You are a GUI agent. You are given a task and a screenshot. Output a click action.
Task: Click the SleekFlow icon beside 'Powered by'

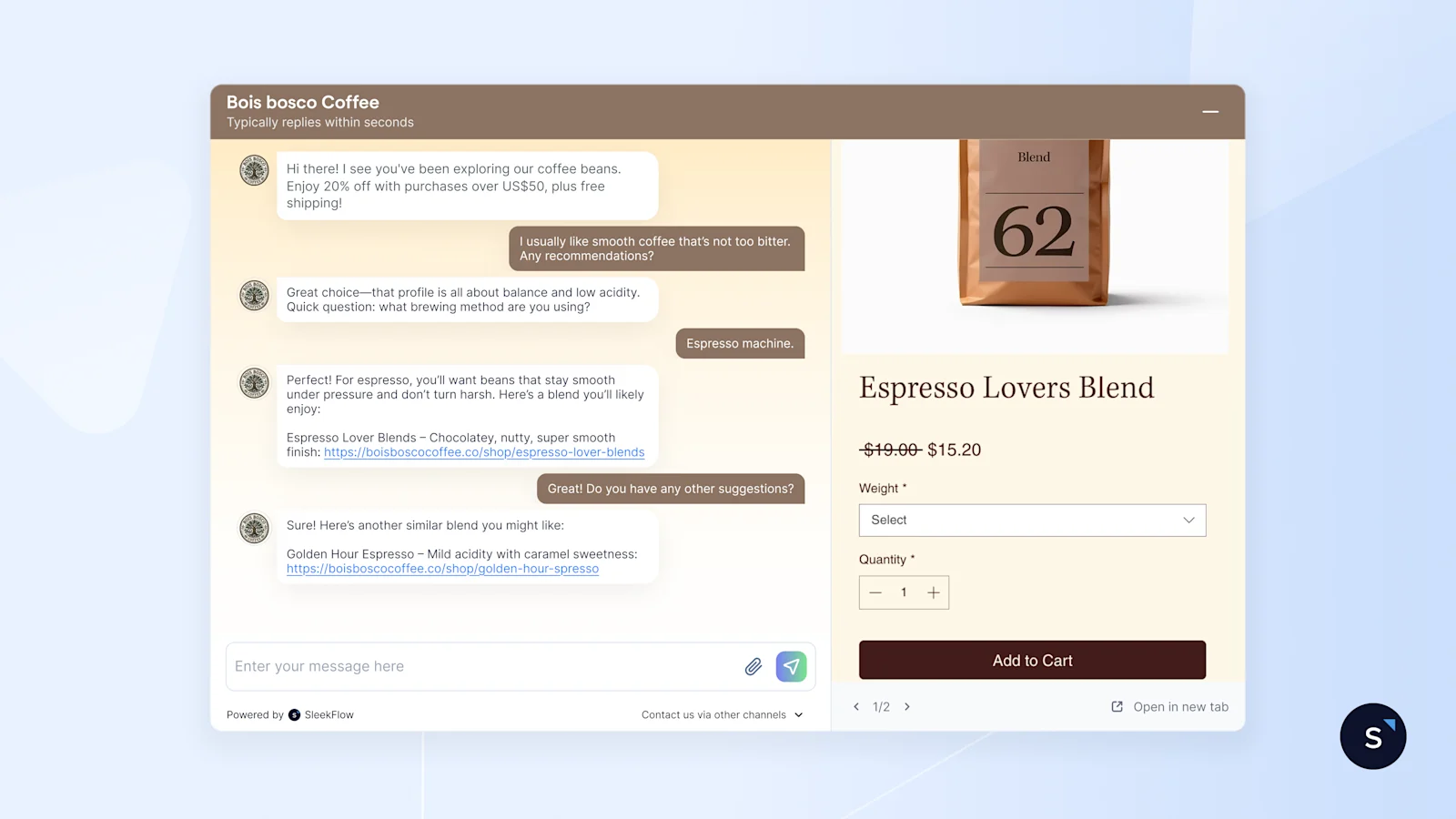coord(291,714)
